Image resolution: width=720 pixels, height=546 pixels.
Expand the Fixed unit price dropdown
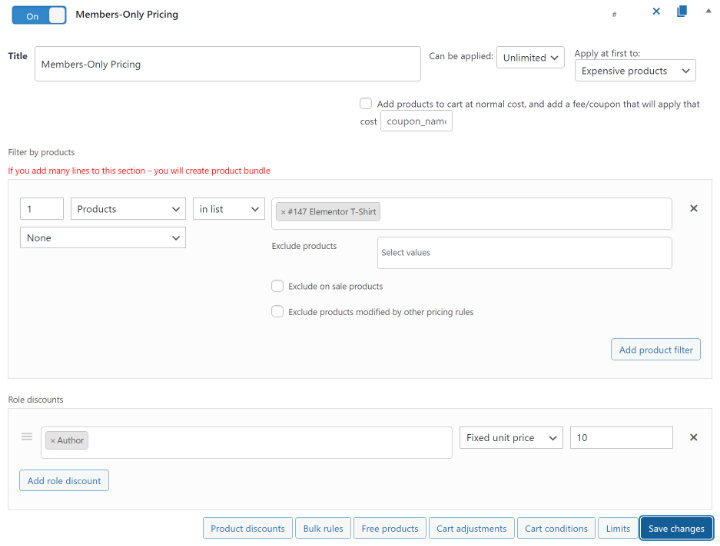pos(511,437)
